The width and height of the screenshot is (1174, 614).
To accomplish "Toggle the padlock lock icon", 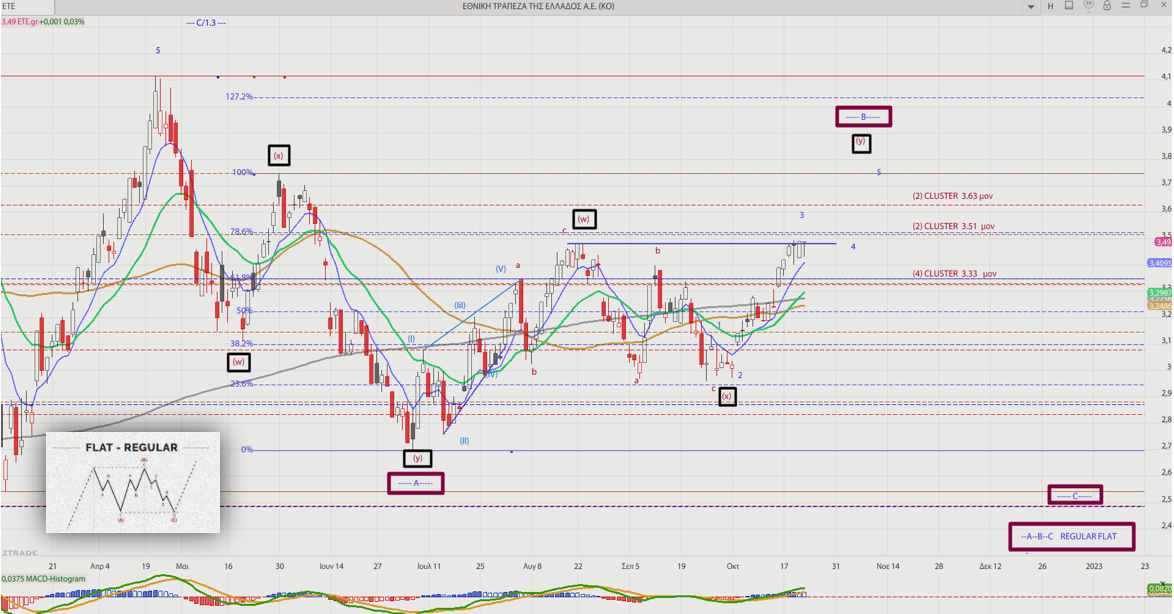I will [1107, 6].
